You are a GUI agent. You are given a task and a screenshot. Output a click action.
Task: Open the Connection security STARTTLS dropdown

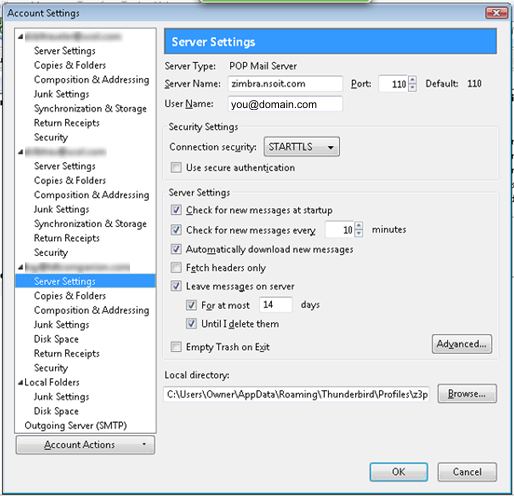(302, 147)
